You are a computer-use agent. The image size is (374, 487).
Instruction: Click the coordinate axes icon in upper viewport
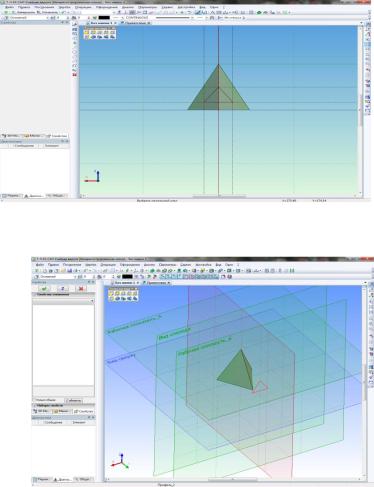(x=92, y=177)
